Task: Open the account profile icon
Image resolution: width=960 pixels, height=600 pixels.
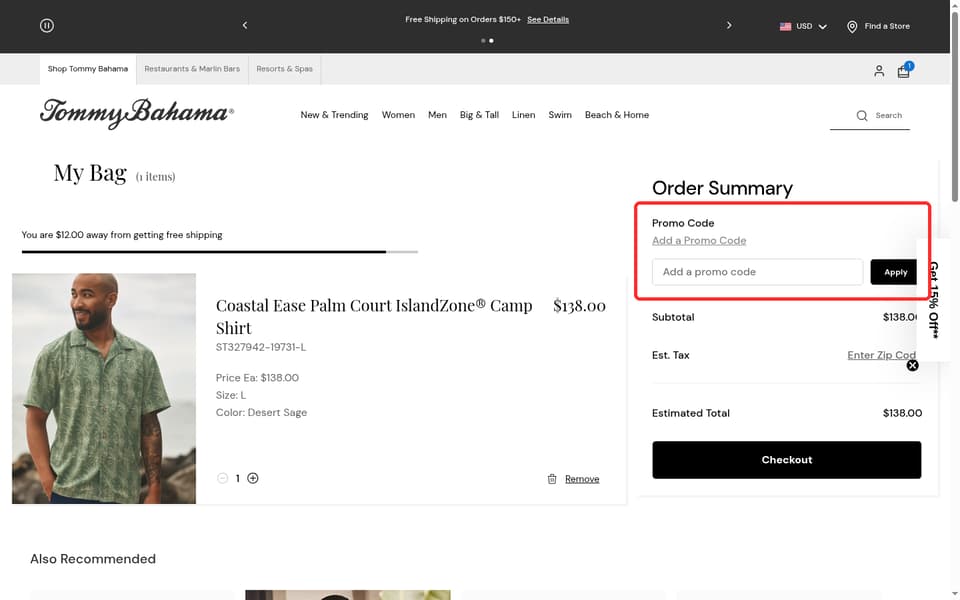Action: (879, 71)
